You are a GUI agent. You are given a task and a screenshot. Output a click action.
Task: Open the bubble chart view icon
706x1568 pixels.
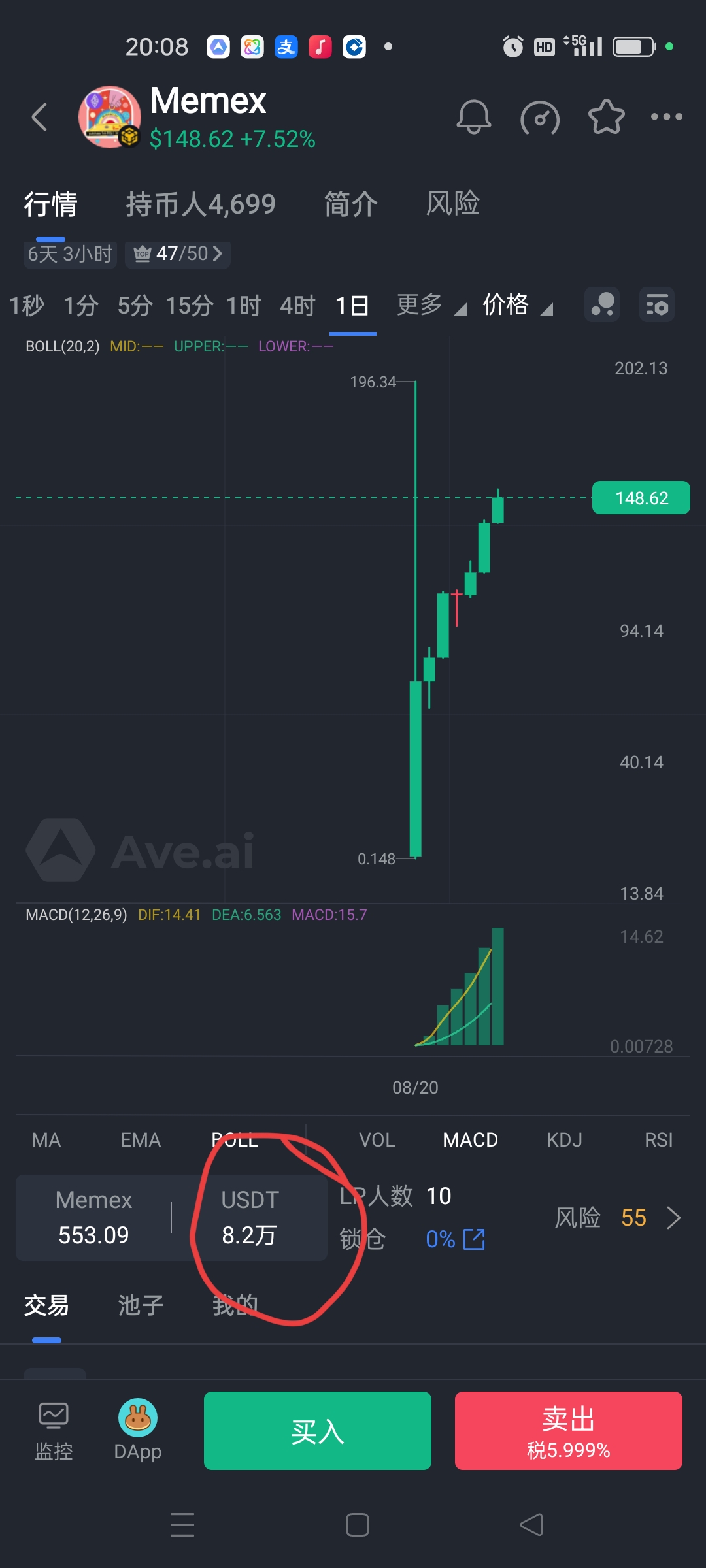tap(602, 304)
